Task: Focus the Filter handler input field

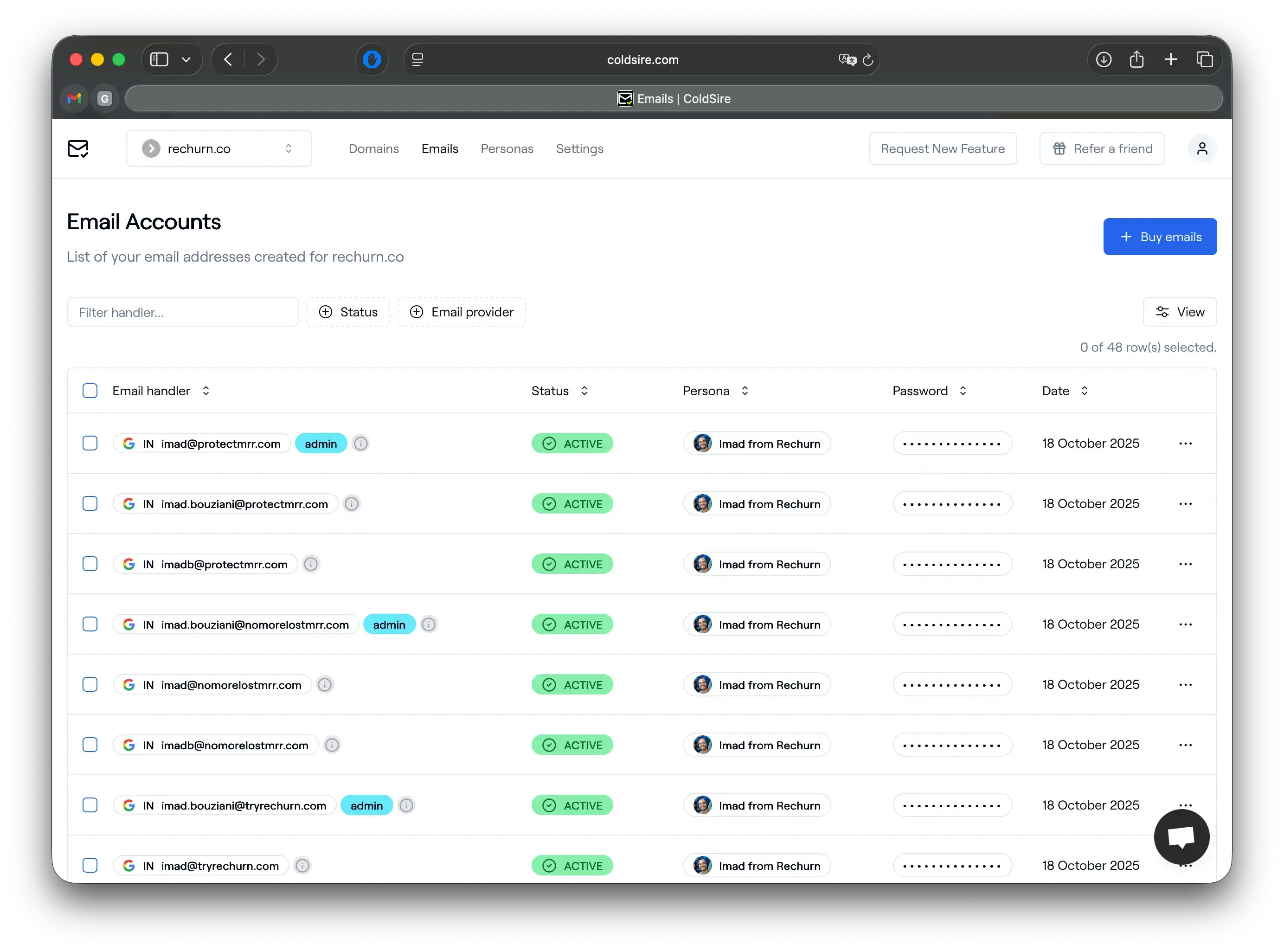Action: click(x=182, y=312)
